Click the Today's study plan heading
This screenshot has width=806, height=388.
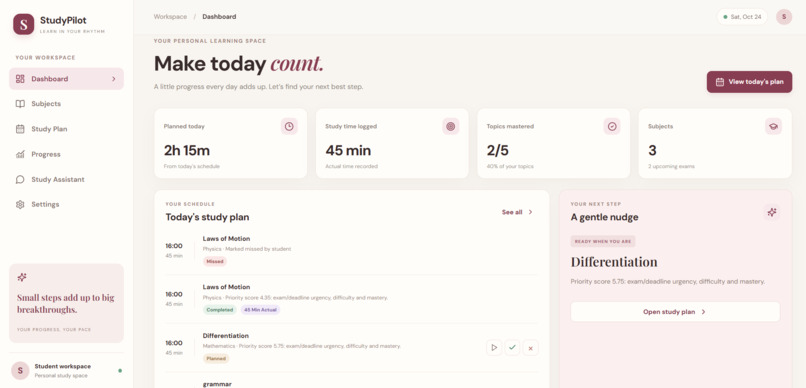pyautogui.click(x=207, y=217)
